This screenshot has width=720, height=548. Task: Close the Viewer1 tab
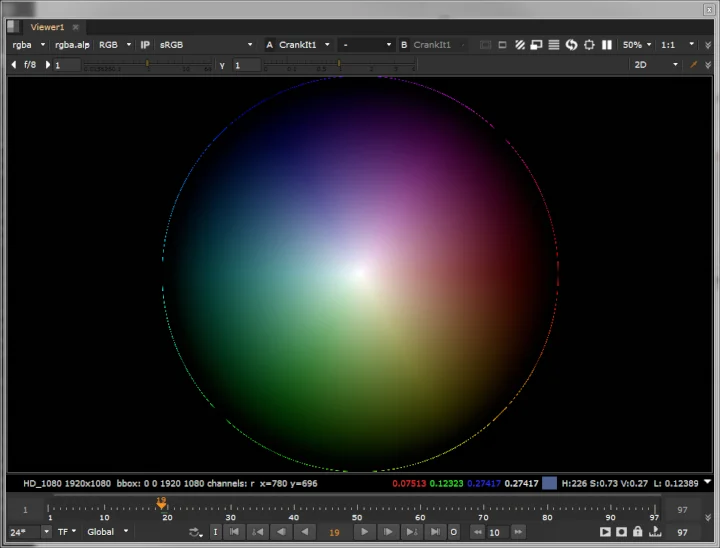pyautogui.click(x=76, y=27)
